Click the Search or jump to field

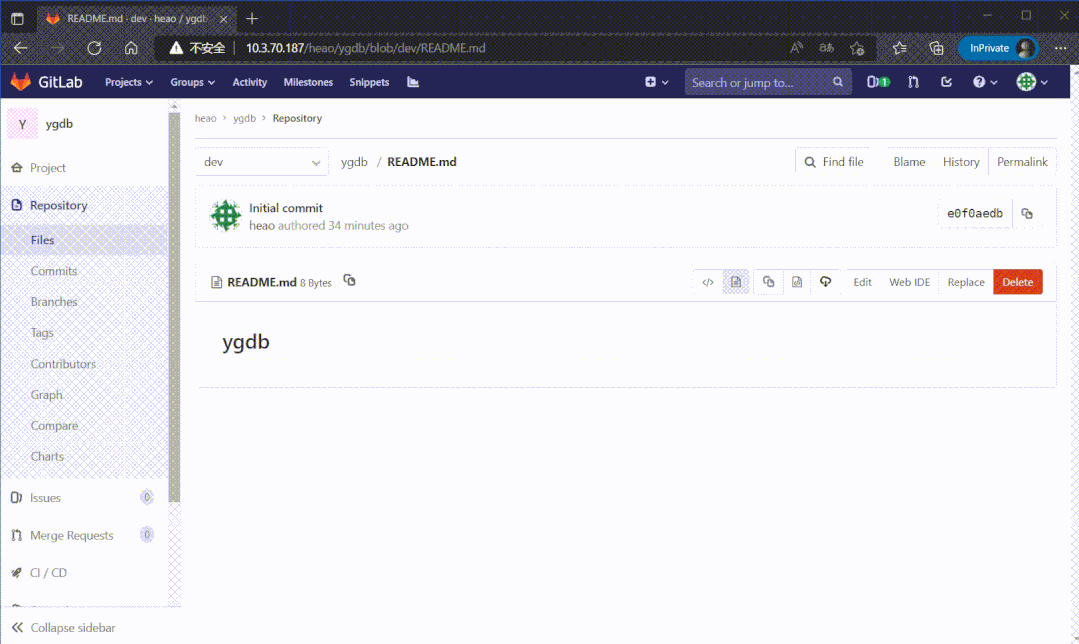tap(760, 82)
